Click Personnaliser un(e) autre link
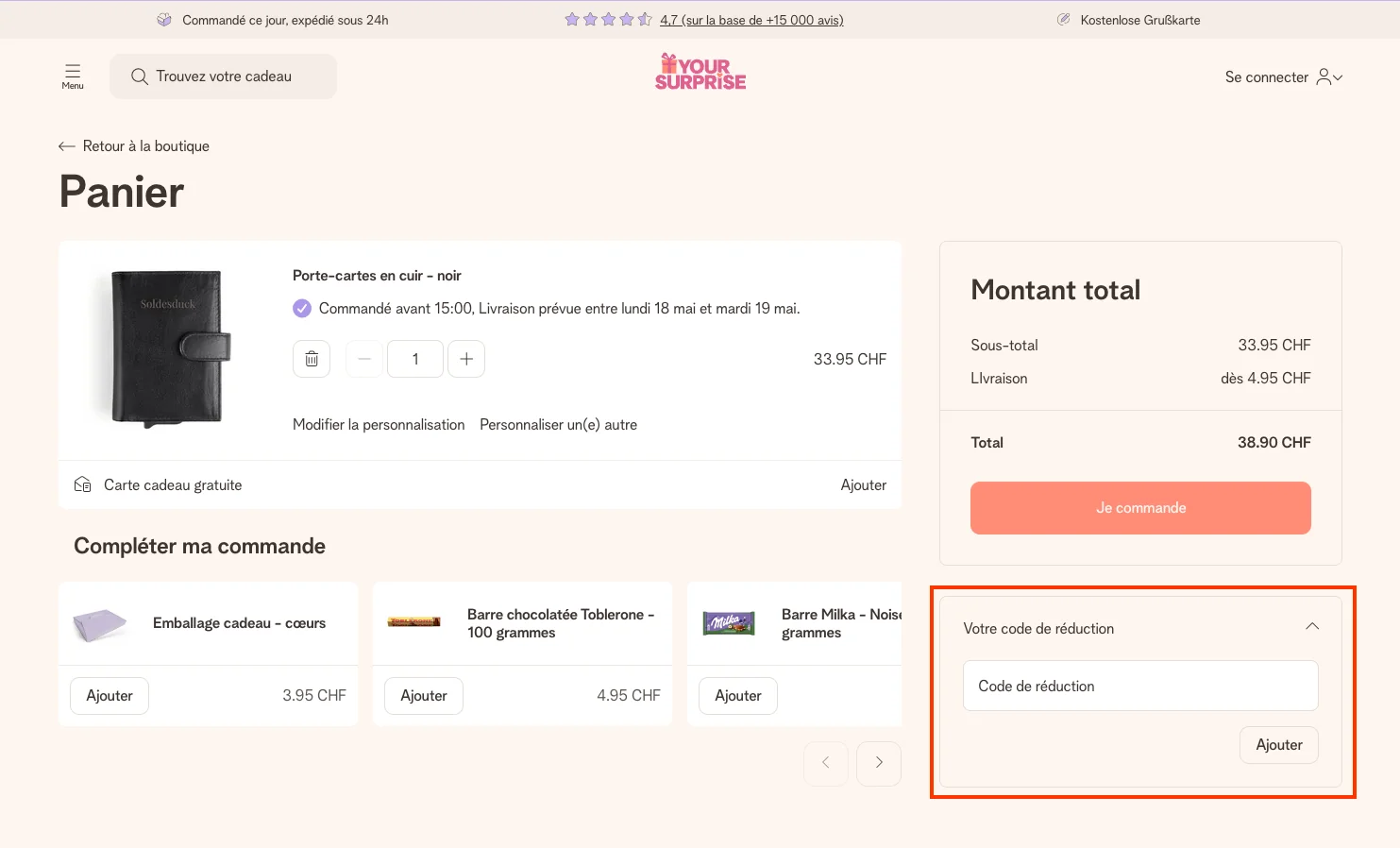This screenshot has height=848, width=1400. pos(558,425)
